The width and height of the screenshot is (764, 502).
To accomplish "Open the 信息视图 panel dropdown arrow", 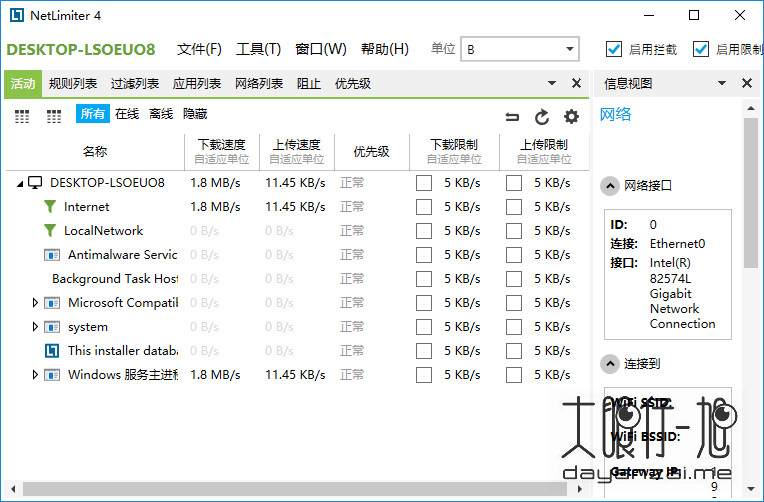I will (722, 83).
